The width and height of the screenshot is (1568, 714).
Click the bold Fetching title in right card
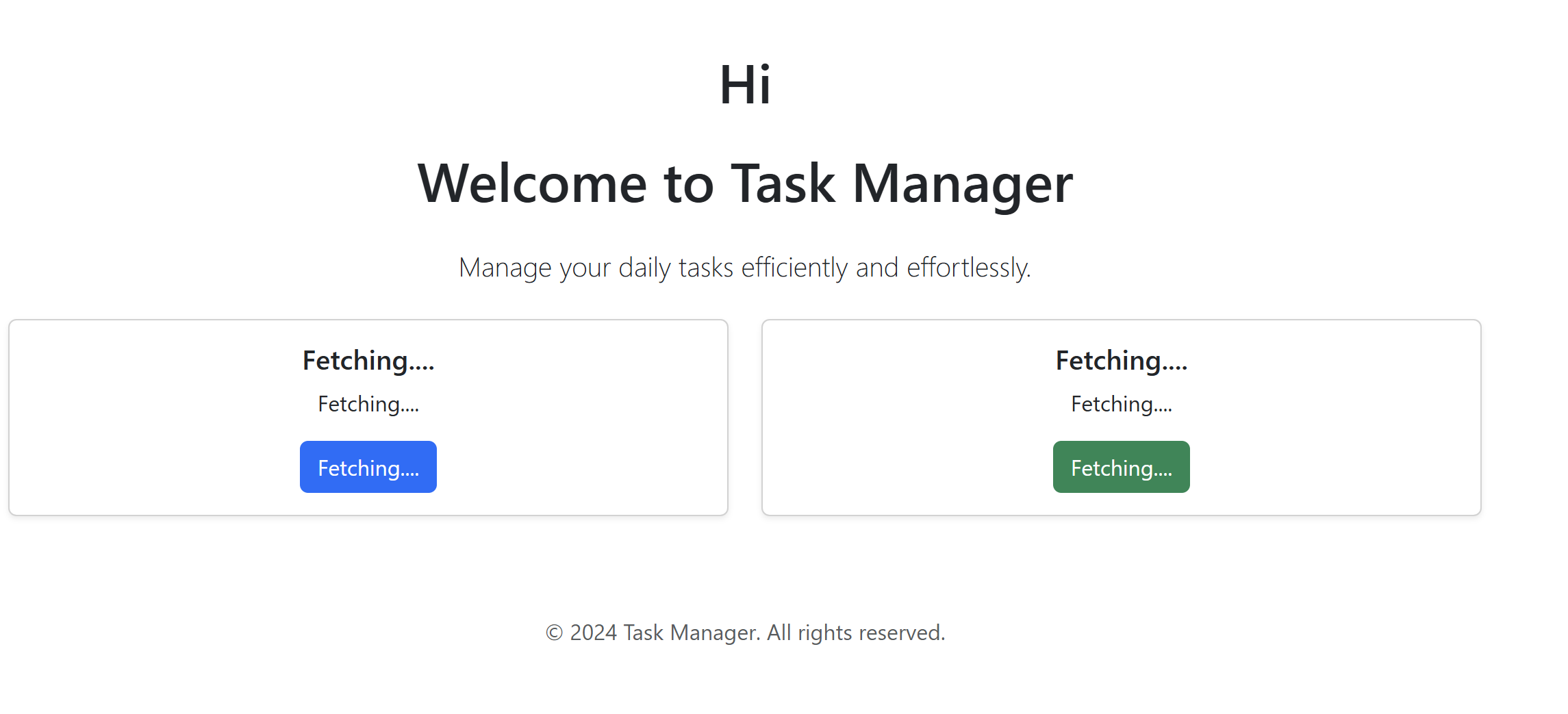(1121, 361)
